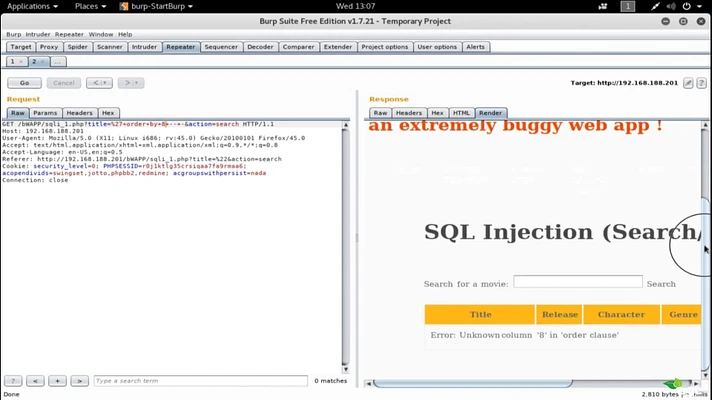Switch to the Scanner tab
The height and width of the screenshot is (400, 712).
tap(109, 47)
